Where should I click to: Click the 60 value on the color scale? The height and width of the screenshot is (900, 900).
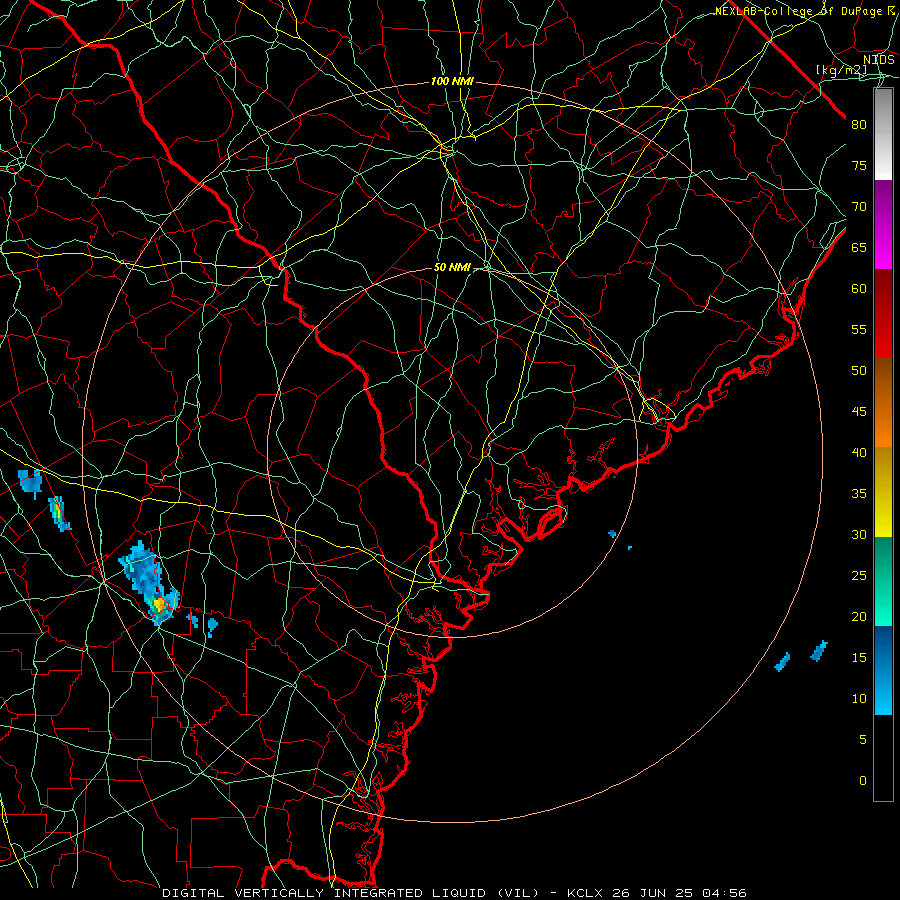click(859, 289)
